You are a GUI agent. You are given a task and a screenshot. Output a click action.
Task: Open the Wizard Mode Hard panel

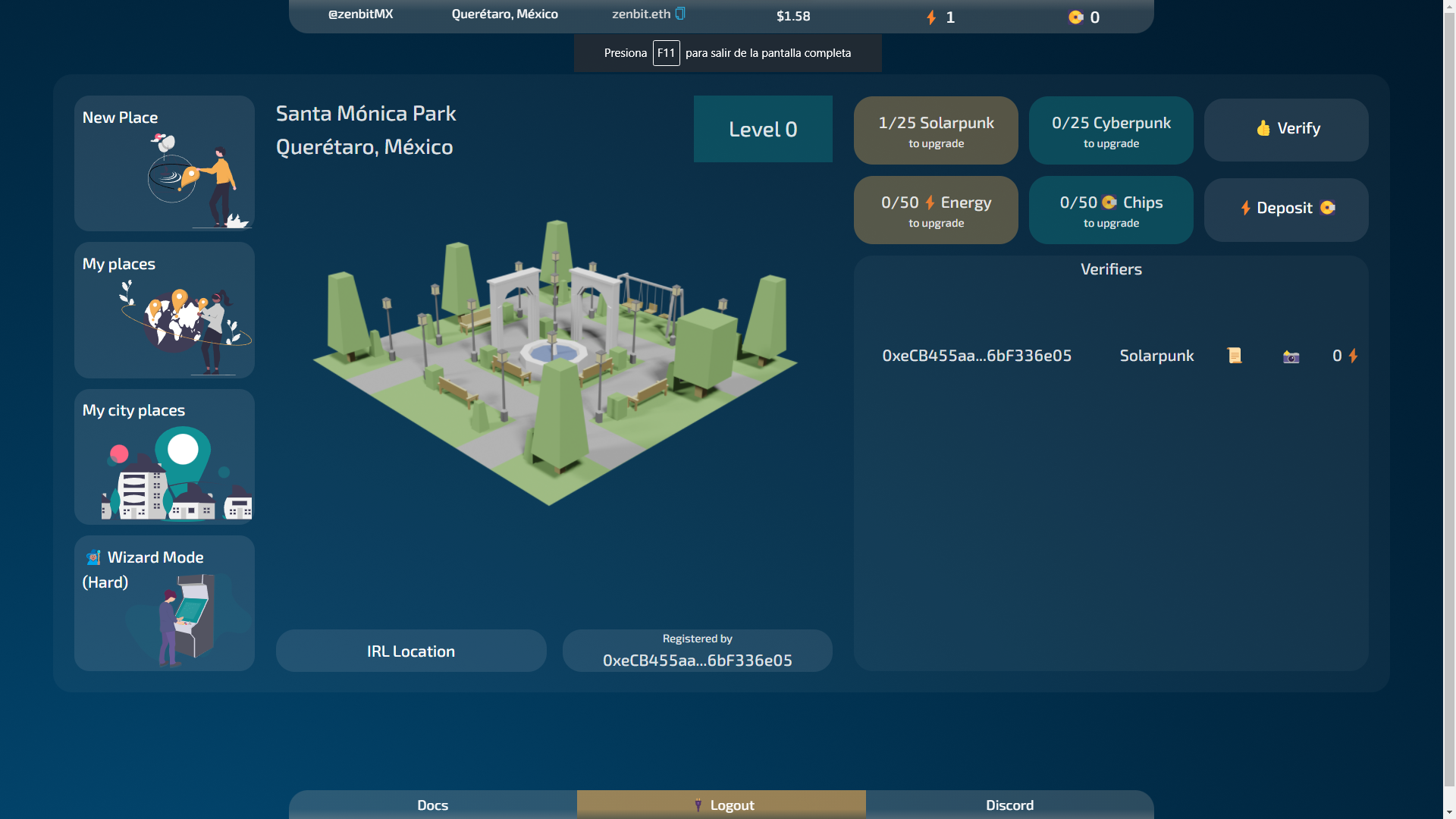pyautogui.click(x=164, y=604)
